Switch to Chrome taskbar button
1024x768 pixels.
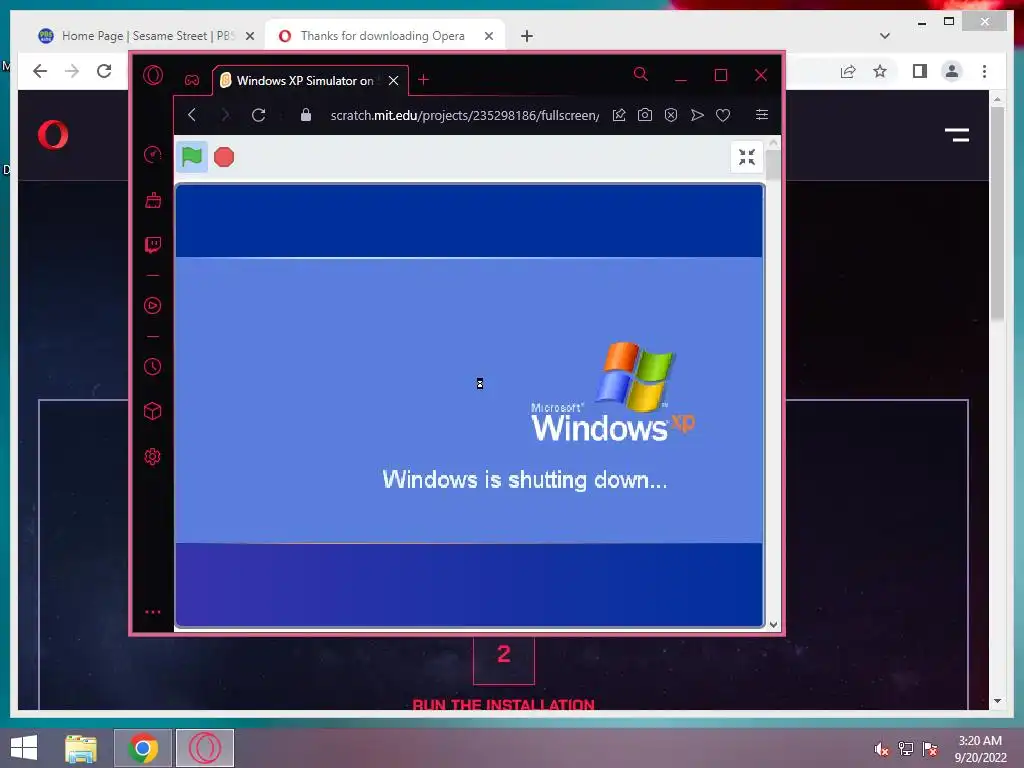coord(143,748)
